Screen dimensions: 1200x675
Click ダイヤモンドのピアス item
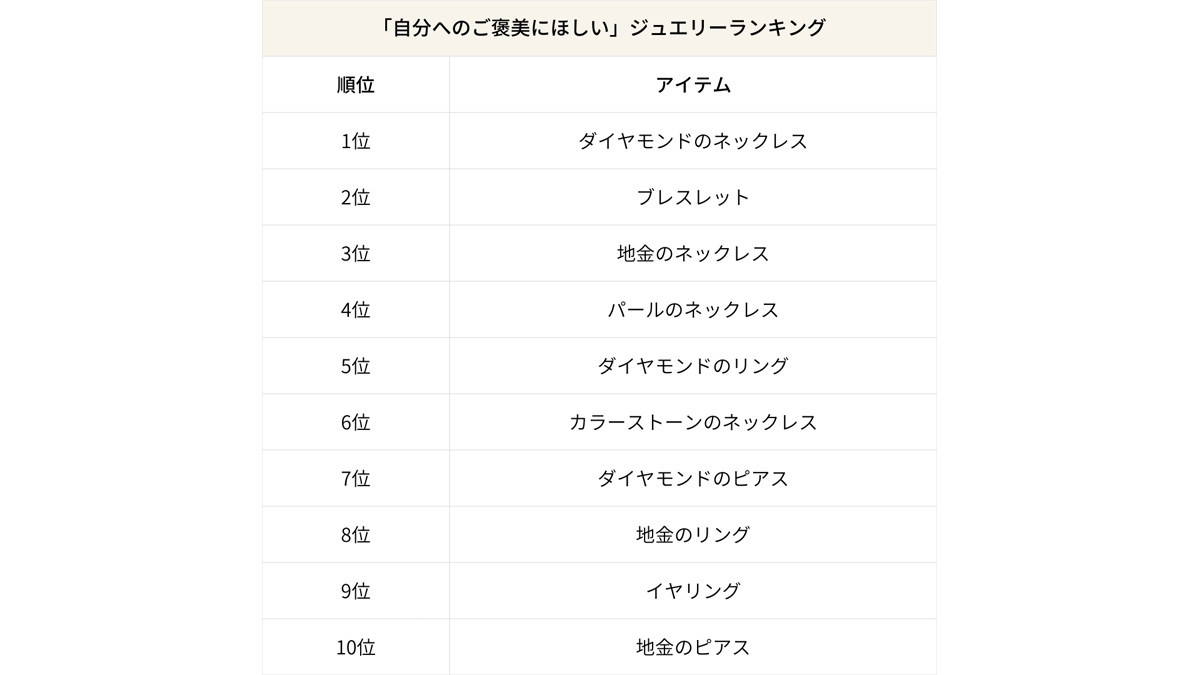(x=692, y=479)
